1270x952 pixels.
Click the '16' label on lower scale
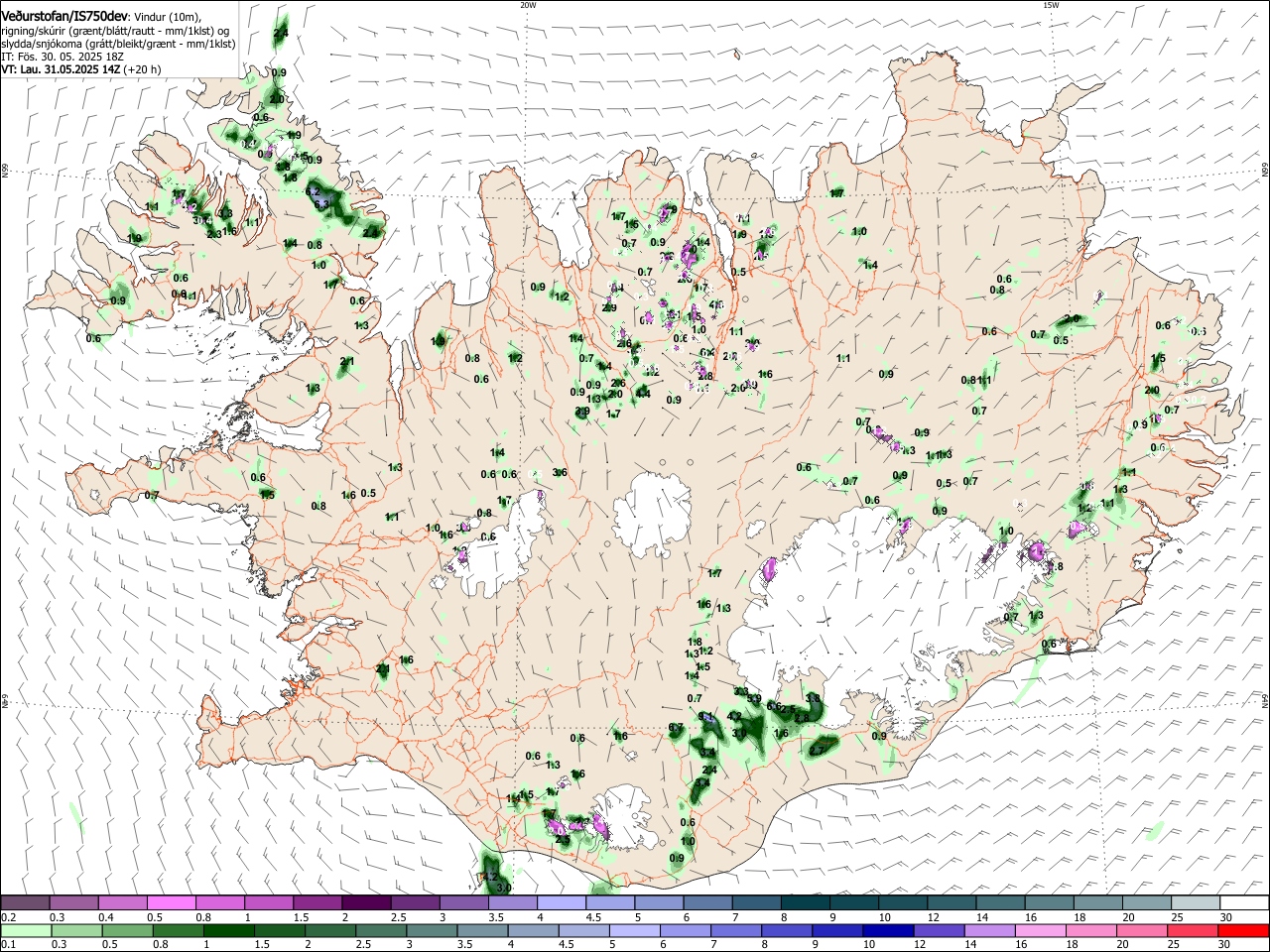[1022, 944]
